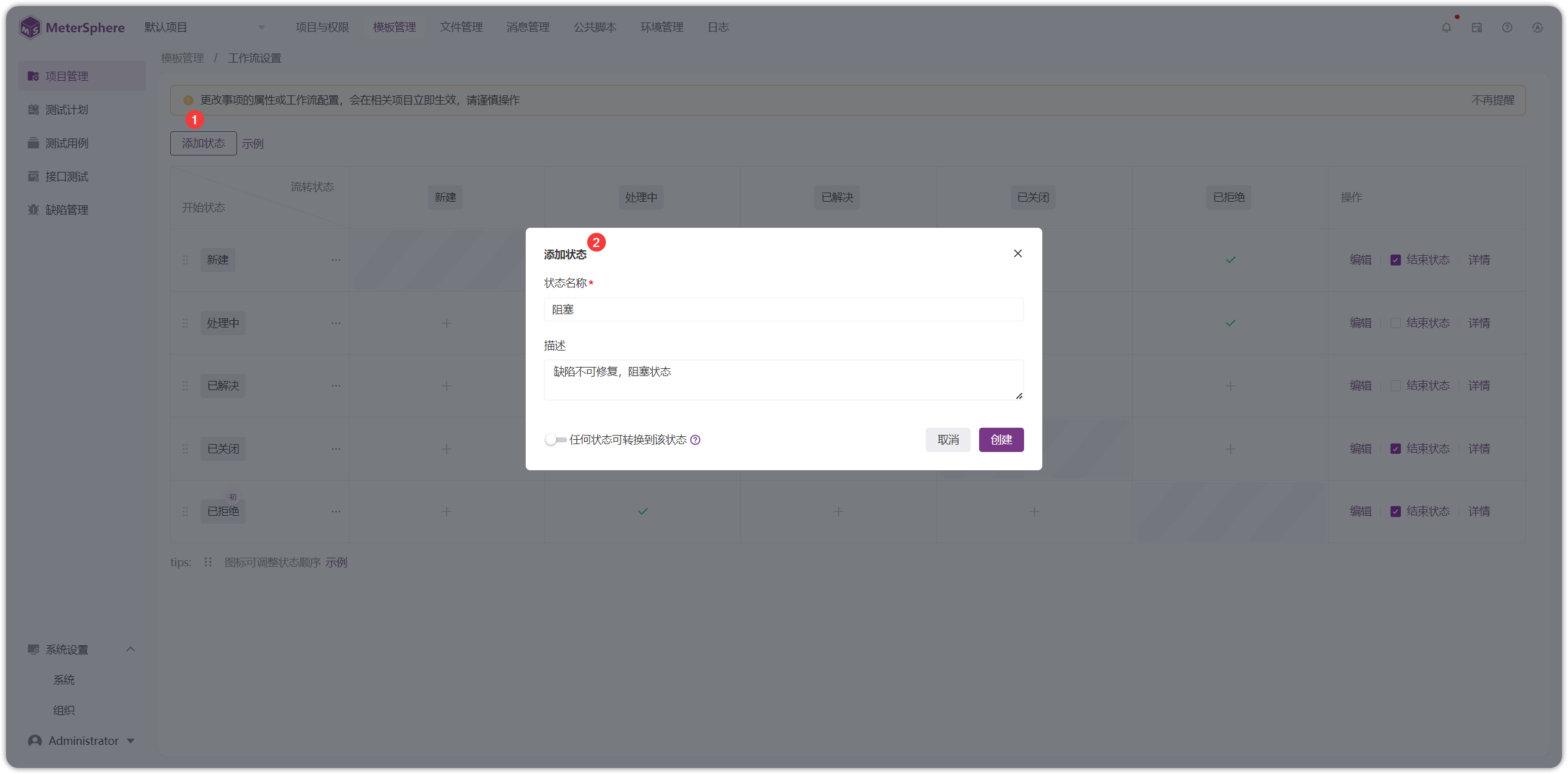The width and height of the screenshot is (1568, 774).
Task: Click the 已解决 column header tag
Action: point(837,197)
